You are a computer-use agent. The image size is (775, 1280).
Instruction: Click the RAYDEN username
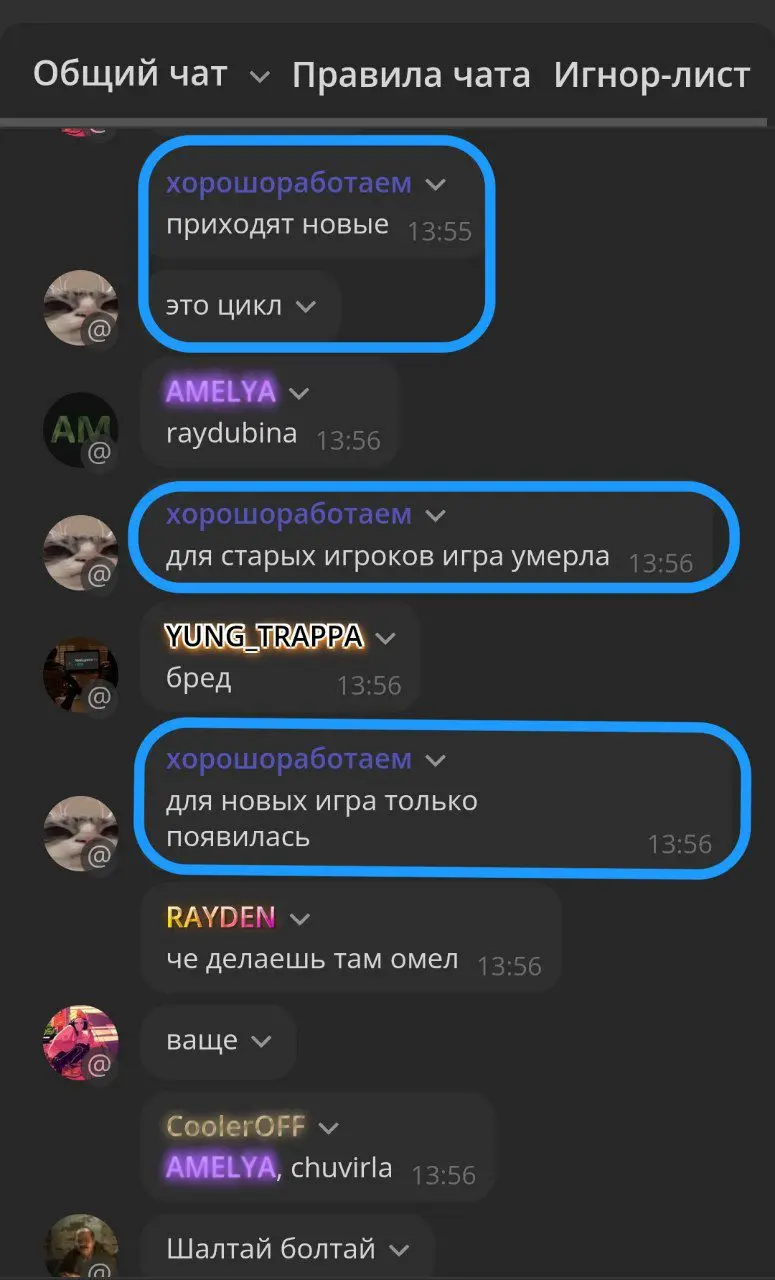click(221, 917)
